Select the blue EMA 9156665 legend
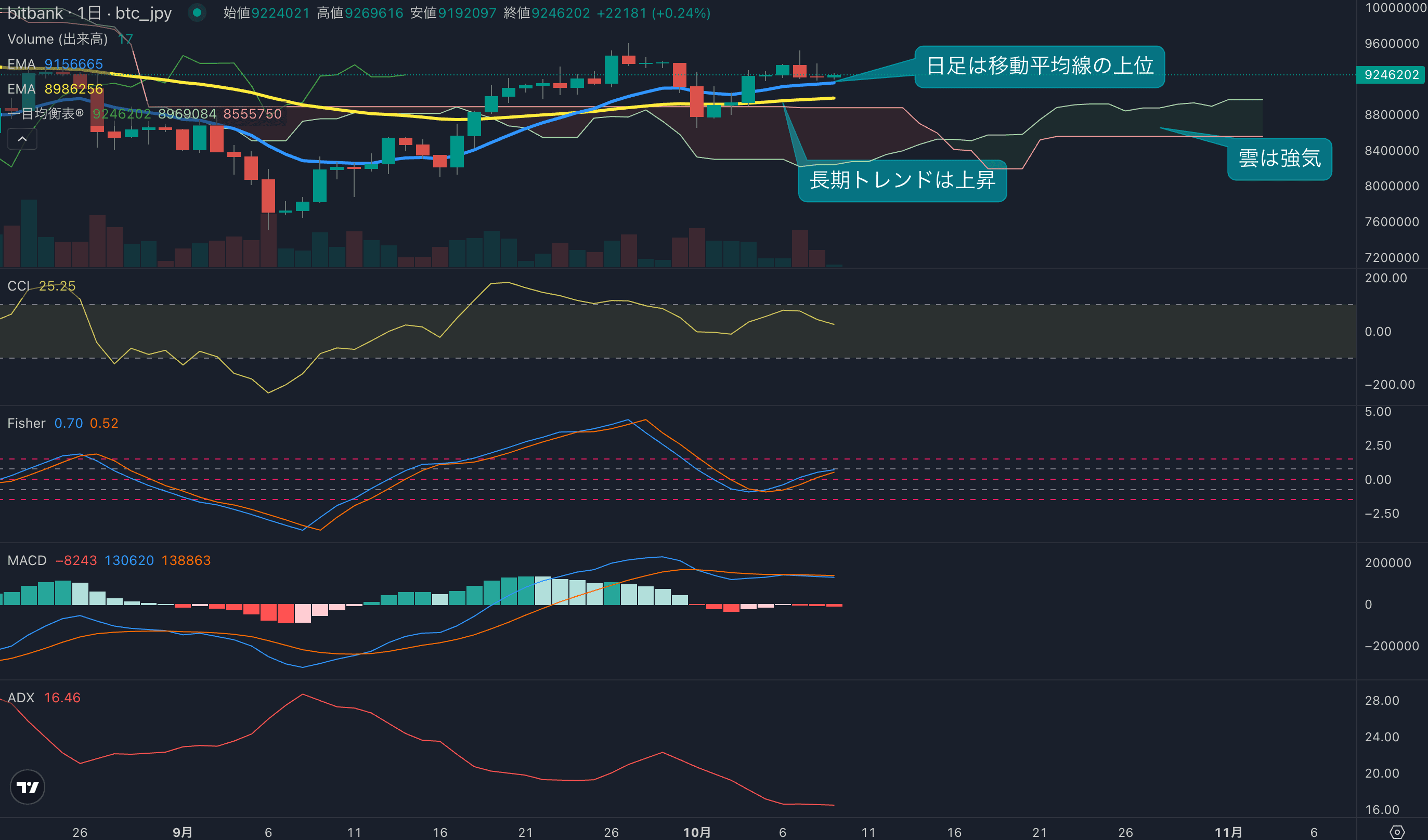The height and width of the screenshot is (840, 1428). tap(55, 64)
